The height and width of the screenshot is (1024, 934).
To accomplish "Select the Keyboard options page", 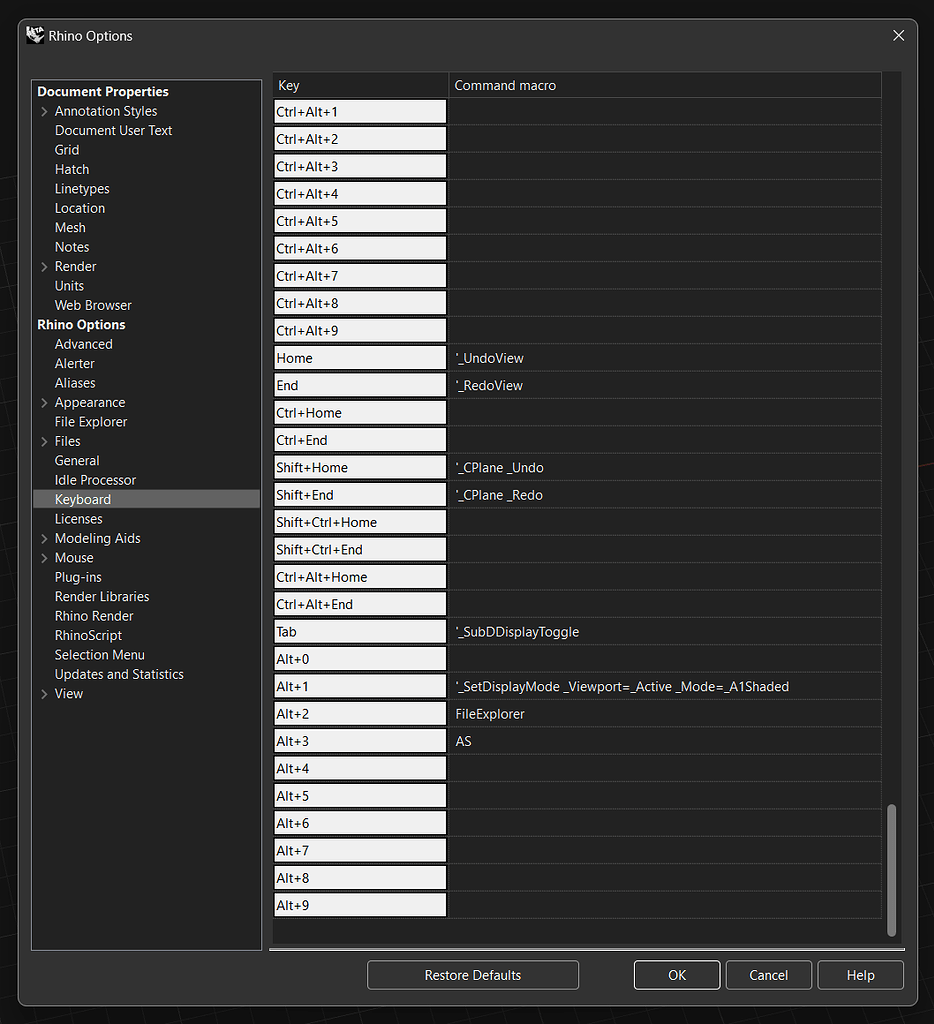I will point(146,500).
